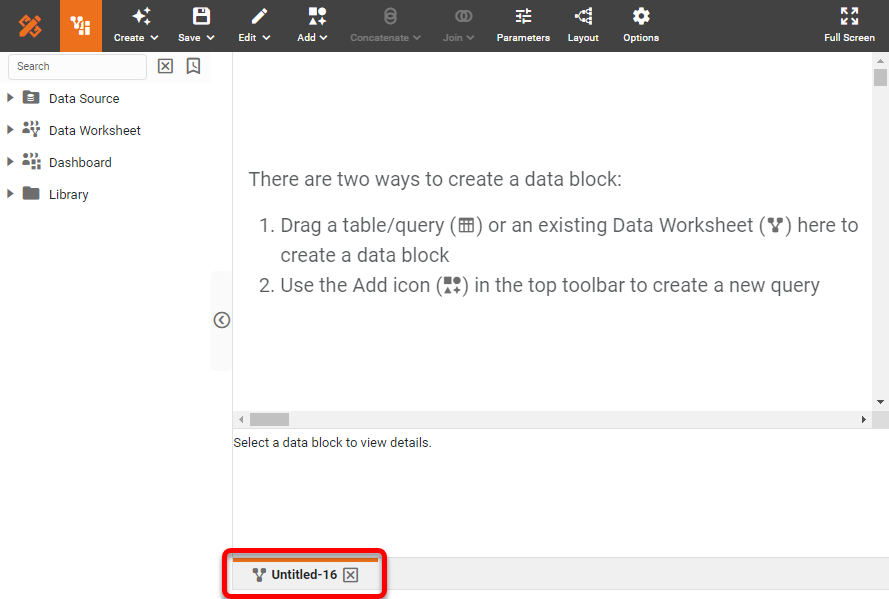The image size is (889, 599).
Task: Expand the Library folder
Action: [x=10, y=194]
